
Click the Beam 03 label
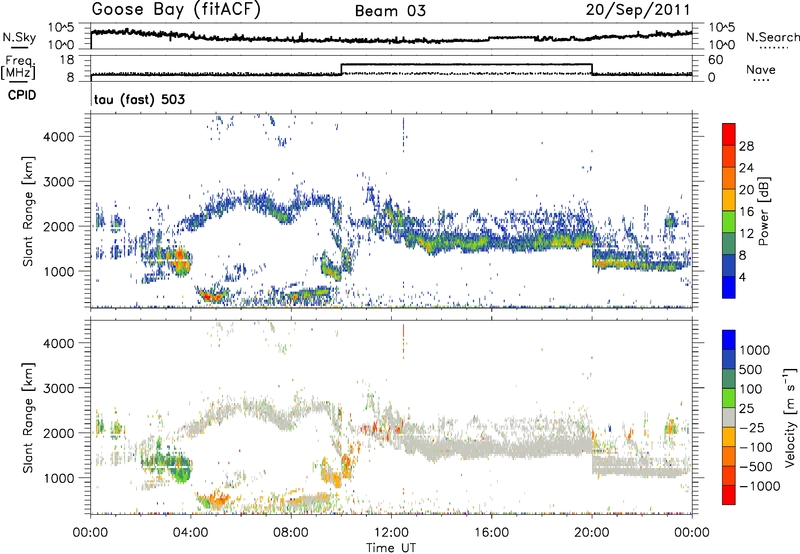click(390, 11)
